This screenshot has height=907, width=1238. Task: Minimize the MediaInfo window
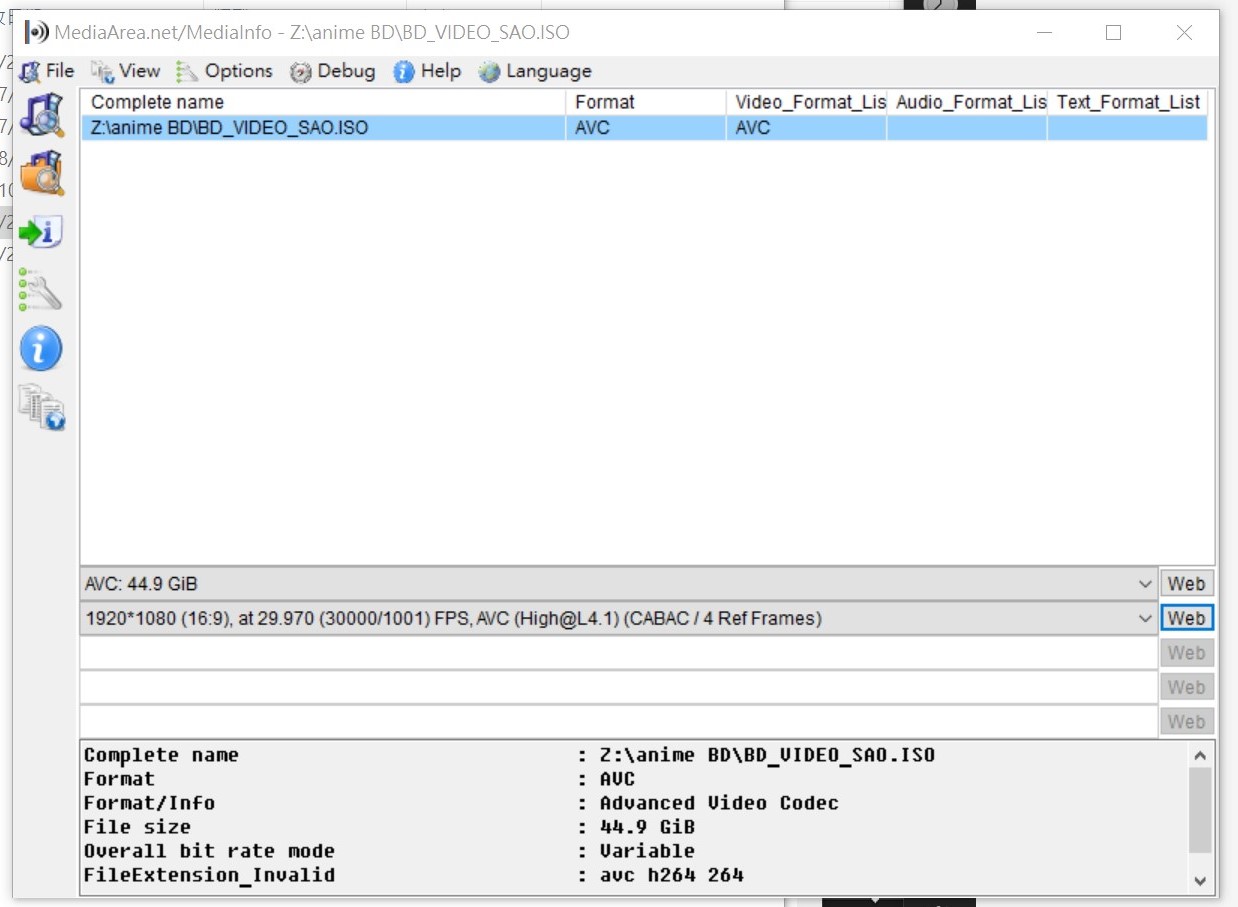[x=1044, y=32]
